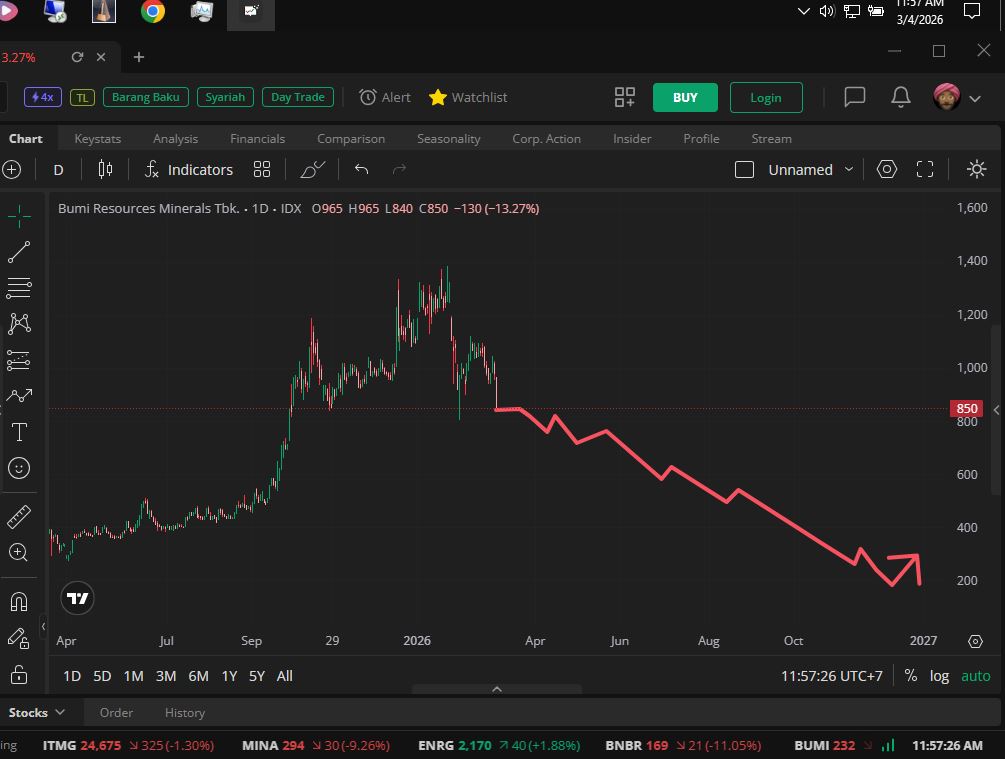This screenshot has height=759, width=1005.
Task: Open the Indicators dialog
Action: pos(188,169)
